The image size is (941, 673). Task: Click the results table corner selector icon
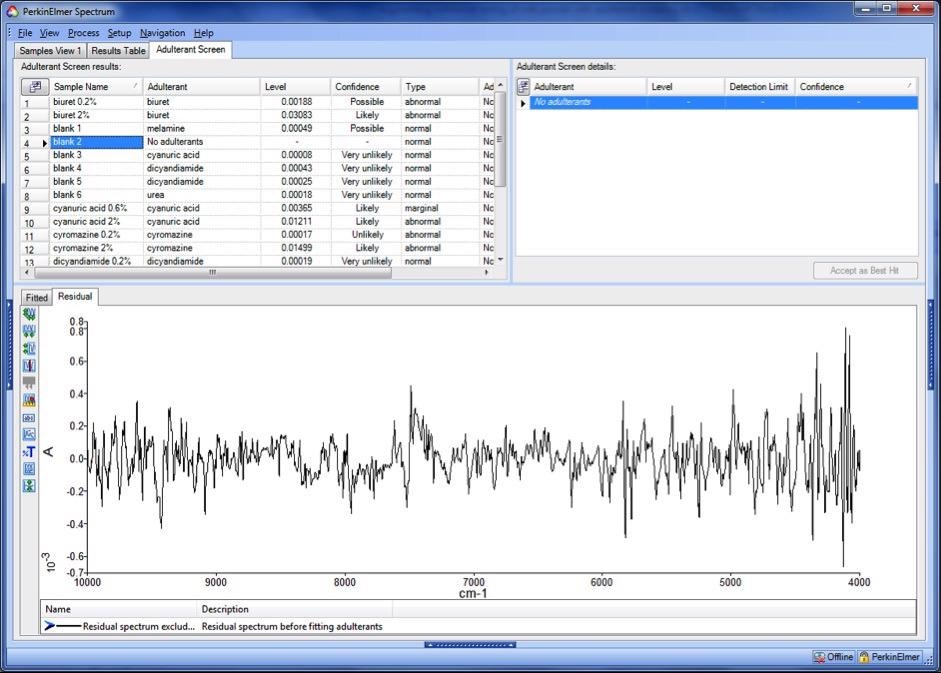click(x=35, y=86)
